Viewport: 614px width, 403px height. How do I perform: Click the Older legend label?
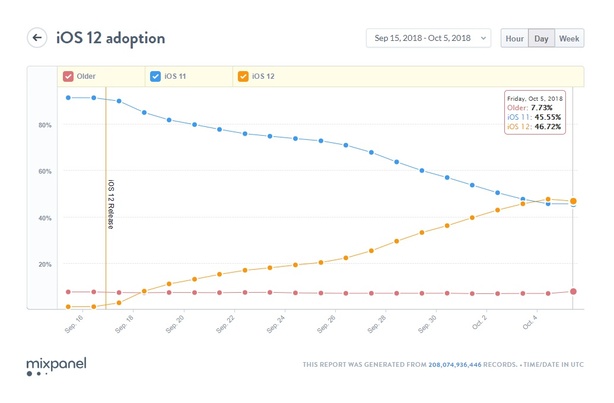(x=87, y=76)
